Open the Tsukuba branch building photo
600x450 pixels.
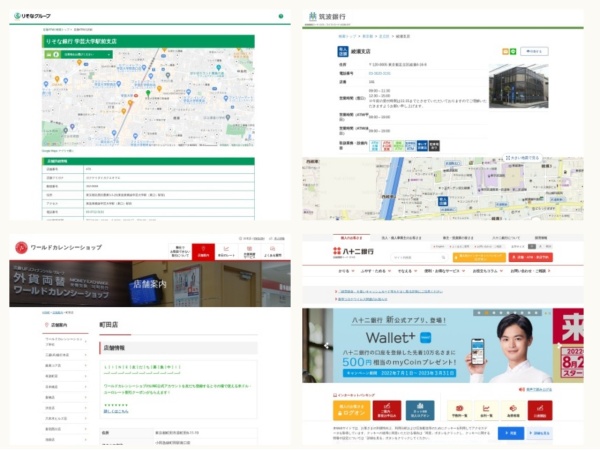[518, 86]
